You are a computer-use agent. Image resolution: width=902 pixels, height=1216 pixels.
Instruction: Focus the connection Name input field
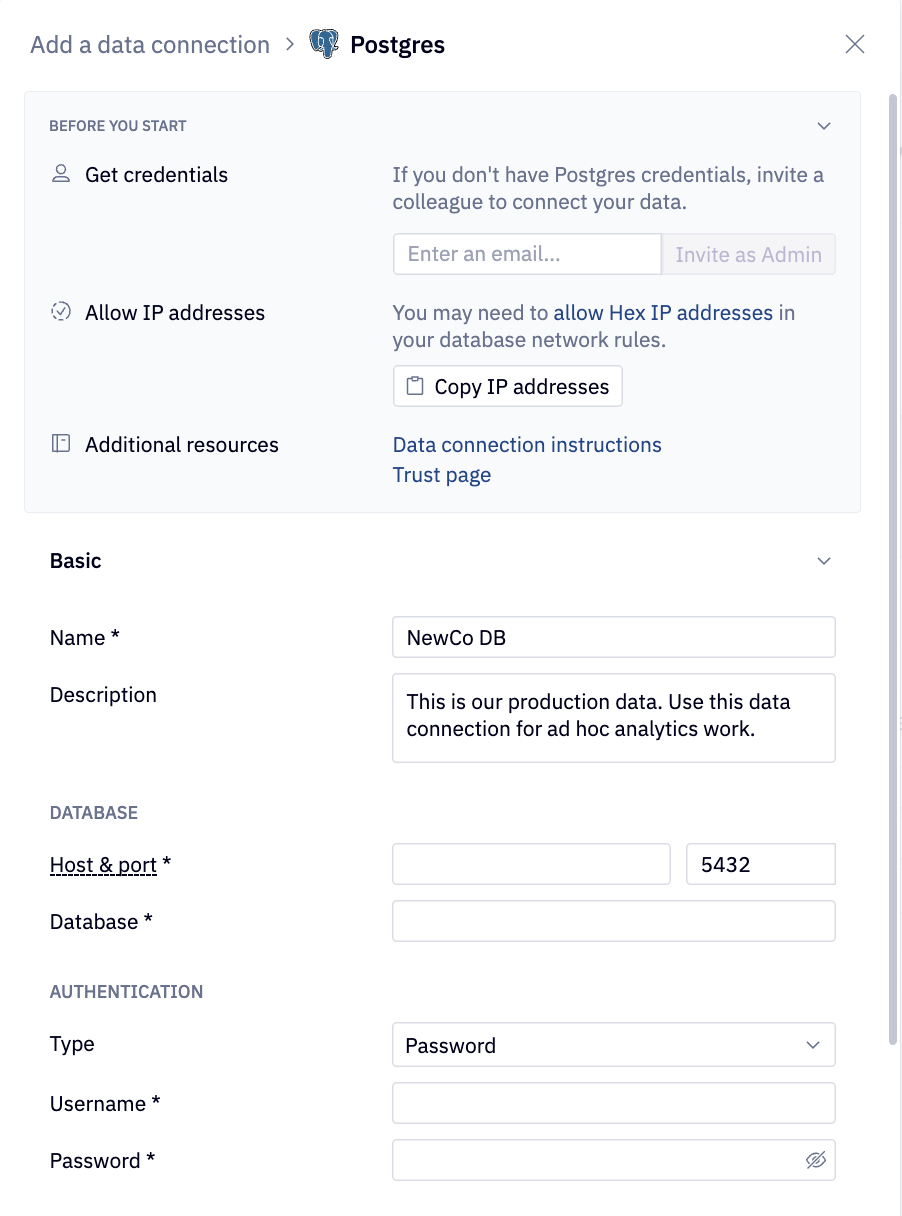(x=613, y=637)
